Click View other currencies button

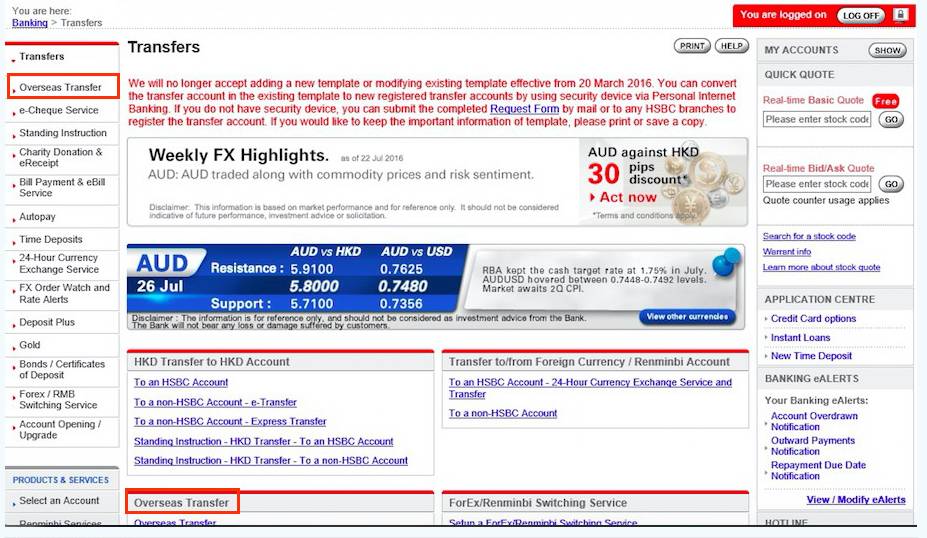tap(687, 317)
